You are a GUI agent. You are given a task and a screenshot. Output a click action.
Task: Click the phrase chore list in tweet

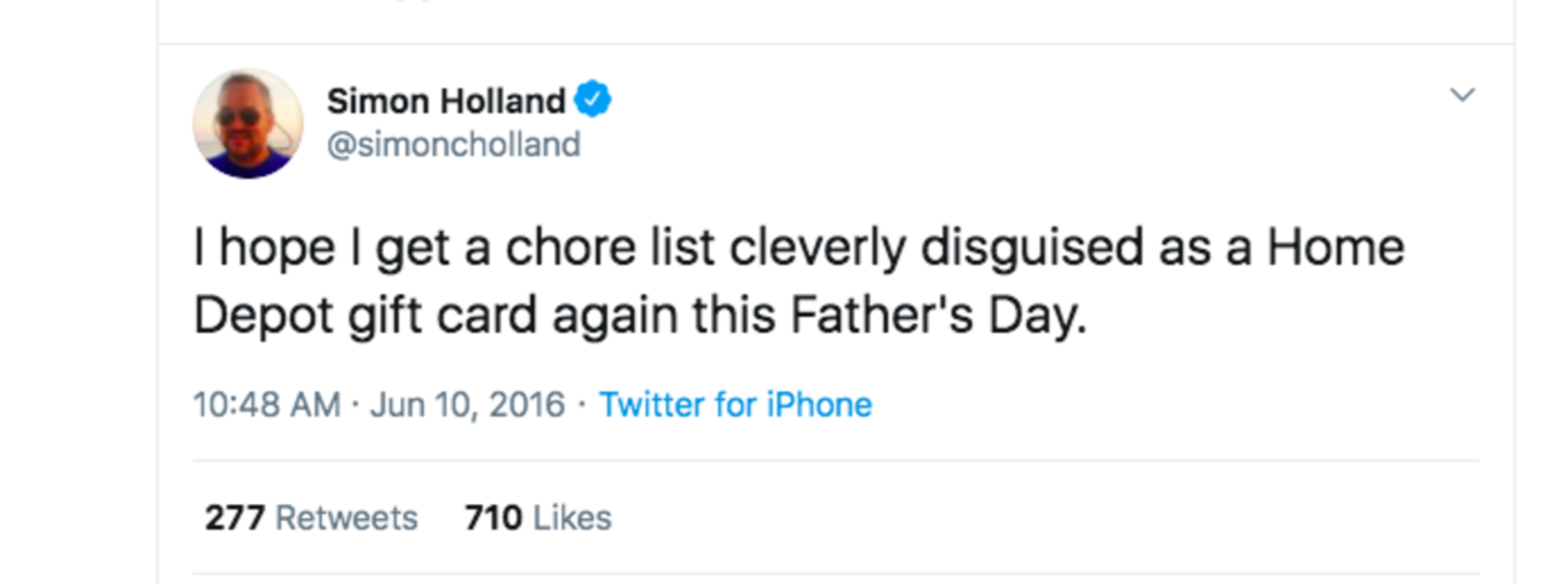[x=611, y=247]
